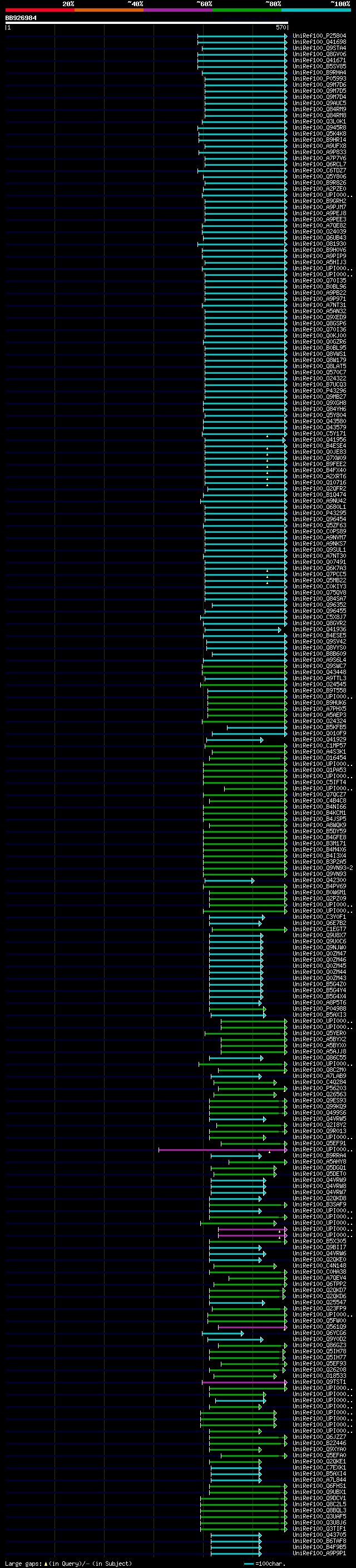Click the UniRef100_Q6TPP2 label

pyautogui.click(x=319, y=1284)
